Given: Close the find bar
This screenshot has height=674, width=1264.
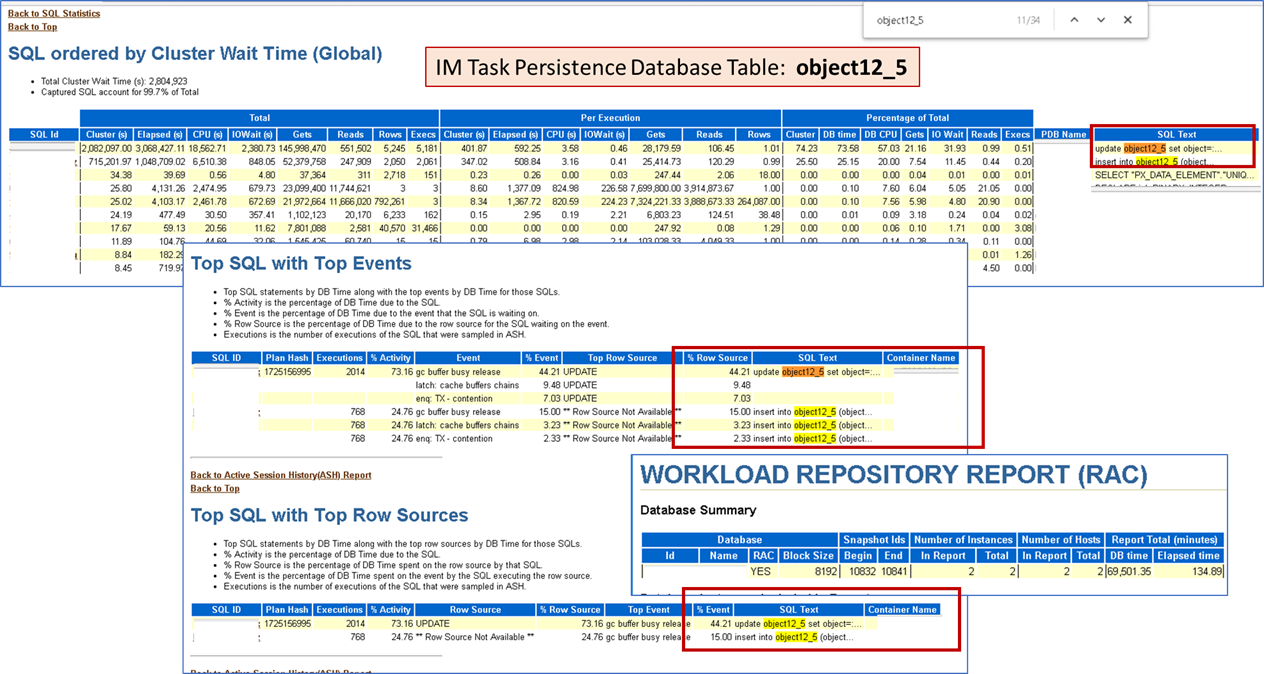Looking at the screenshot, I should [x=1128, y=20].
